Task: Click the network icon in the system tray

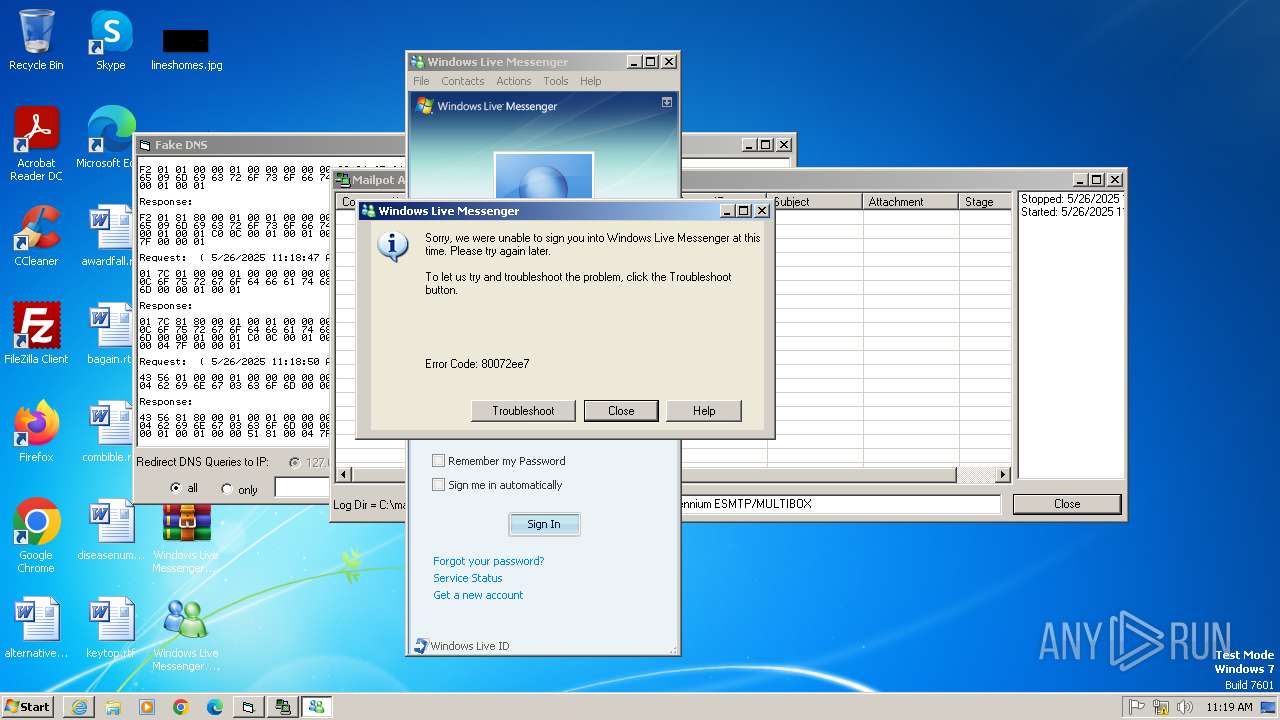Action: (x=1161, y=707)
